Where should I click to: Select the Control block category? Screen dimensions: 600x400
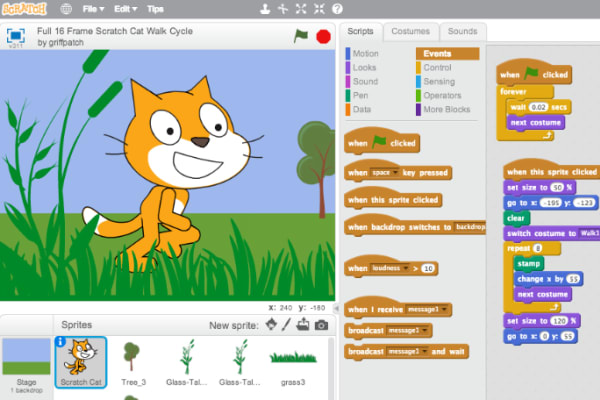coord(434,67)
